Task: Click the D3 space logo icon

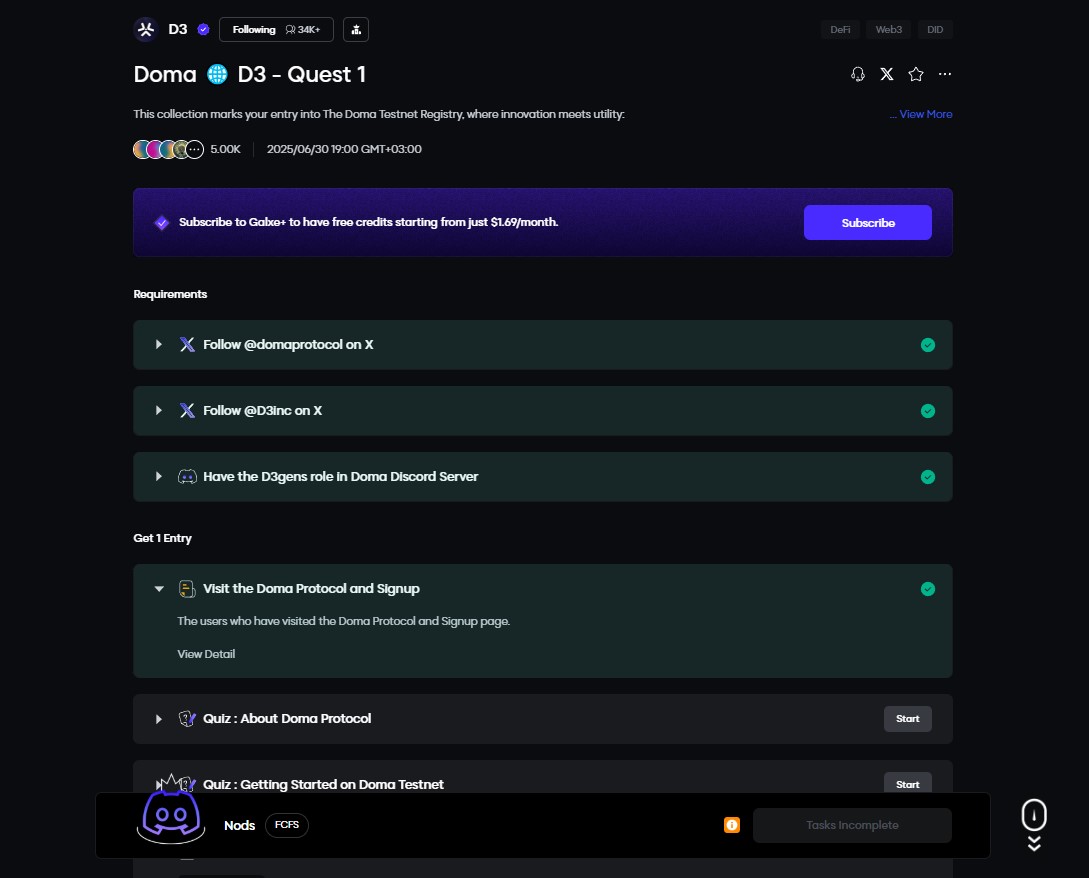Action: coord(146,29)
